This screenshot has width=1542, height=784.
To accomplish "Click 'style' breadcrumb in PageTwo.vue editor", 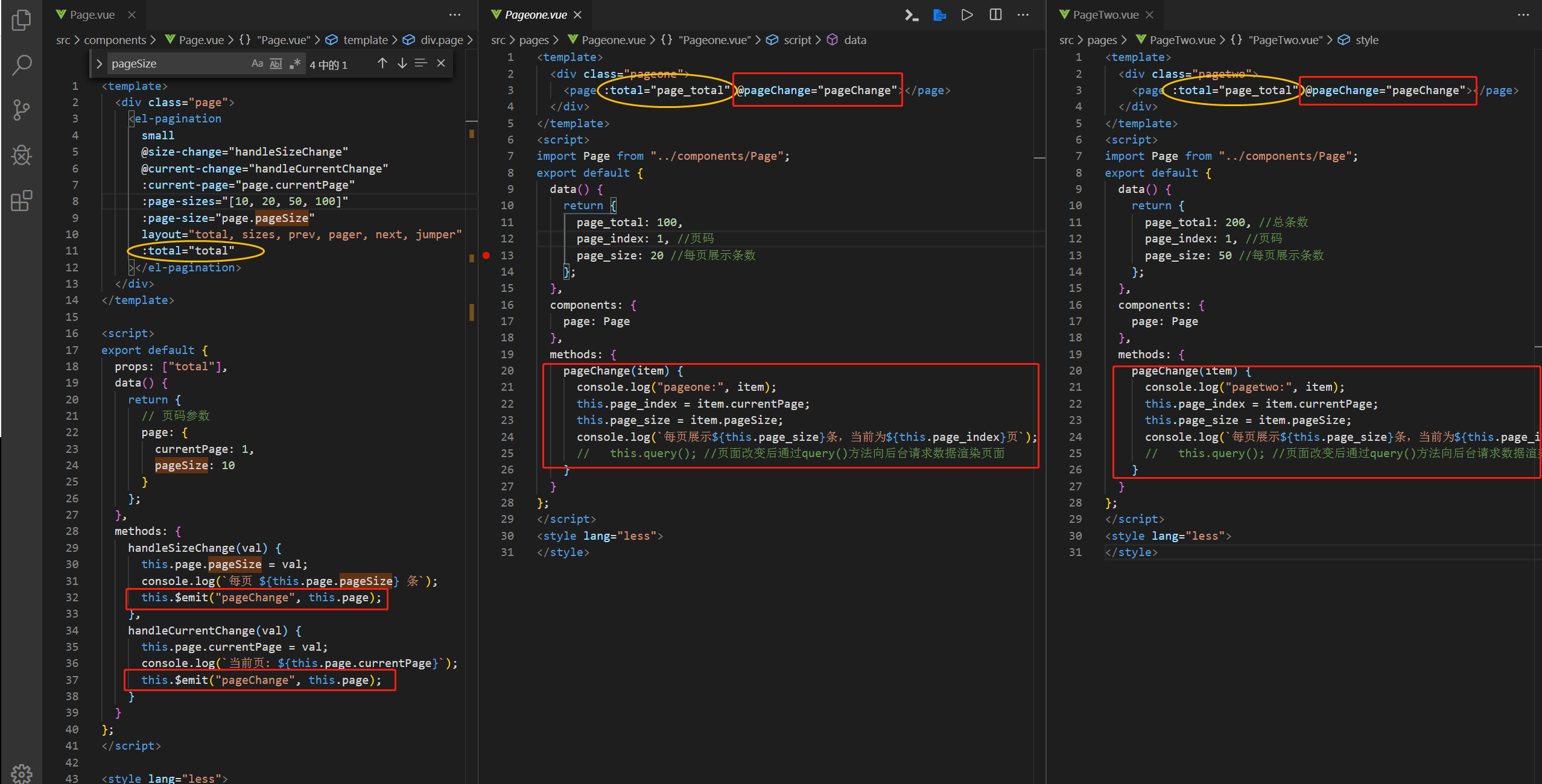I will 1367,40.
